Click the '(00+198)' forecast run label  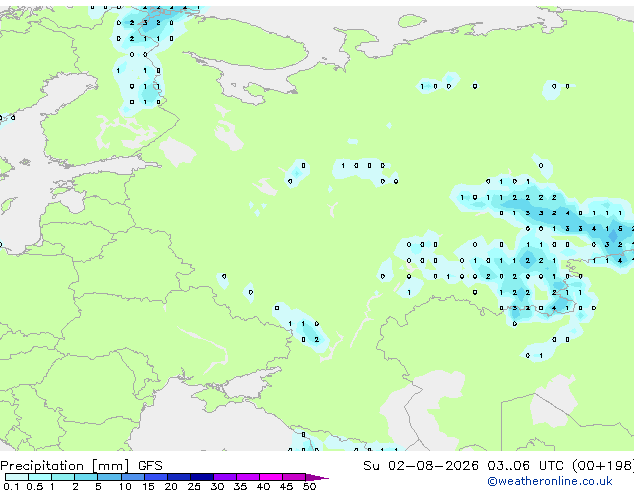pos(603,466)
